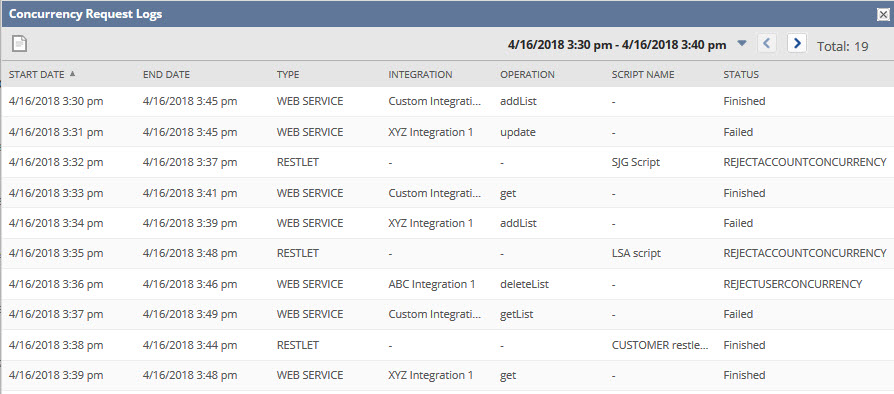Click REJECTACCOUNTCONCURRENCY status in LSA script row
The width and height of the screenshot is (894, 394).
click(805, 253)
